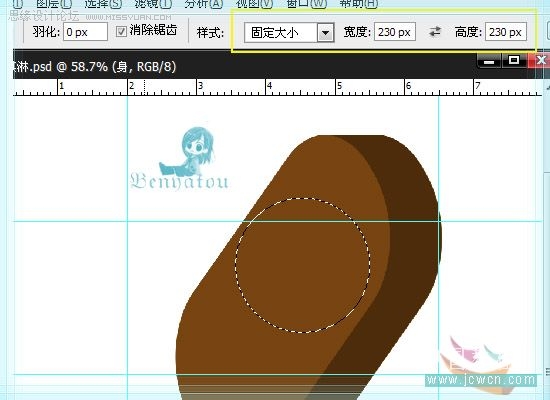The image size is (550, 400).
Task: Open the 样式 style dropdown arrow
Action: 326,33
